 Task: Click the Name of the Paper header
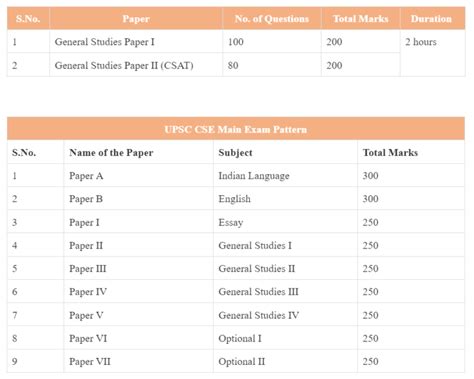pyautogui.click(x=138, y=152)
